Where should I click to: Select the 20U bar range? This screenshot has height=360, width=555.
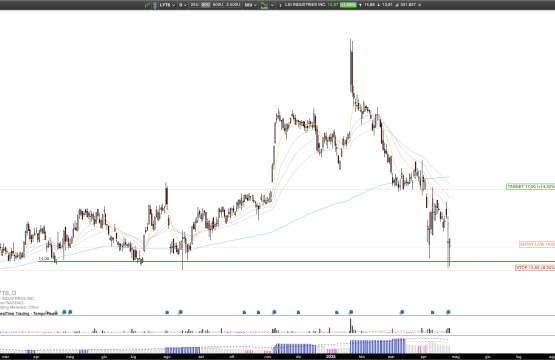[x=194, y=5]
